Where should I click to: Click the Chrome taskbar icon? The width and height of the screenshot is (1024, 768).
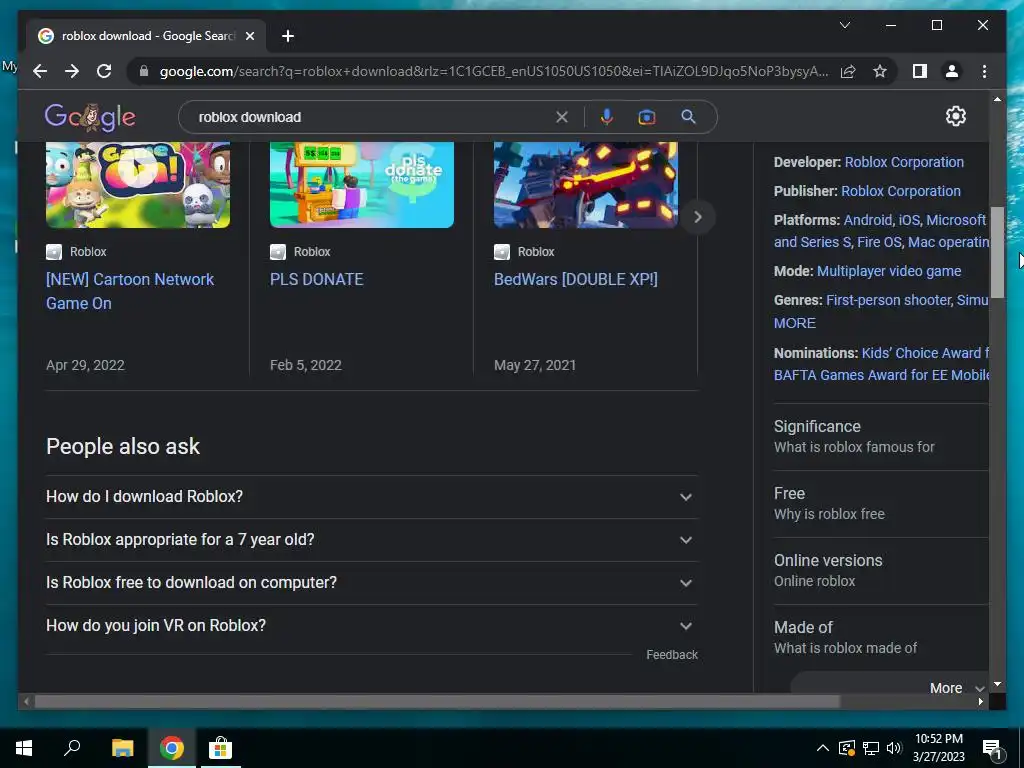pyautogui.click(x=172, y=748)
